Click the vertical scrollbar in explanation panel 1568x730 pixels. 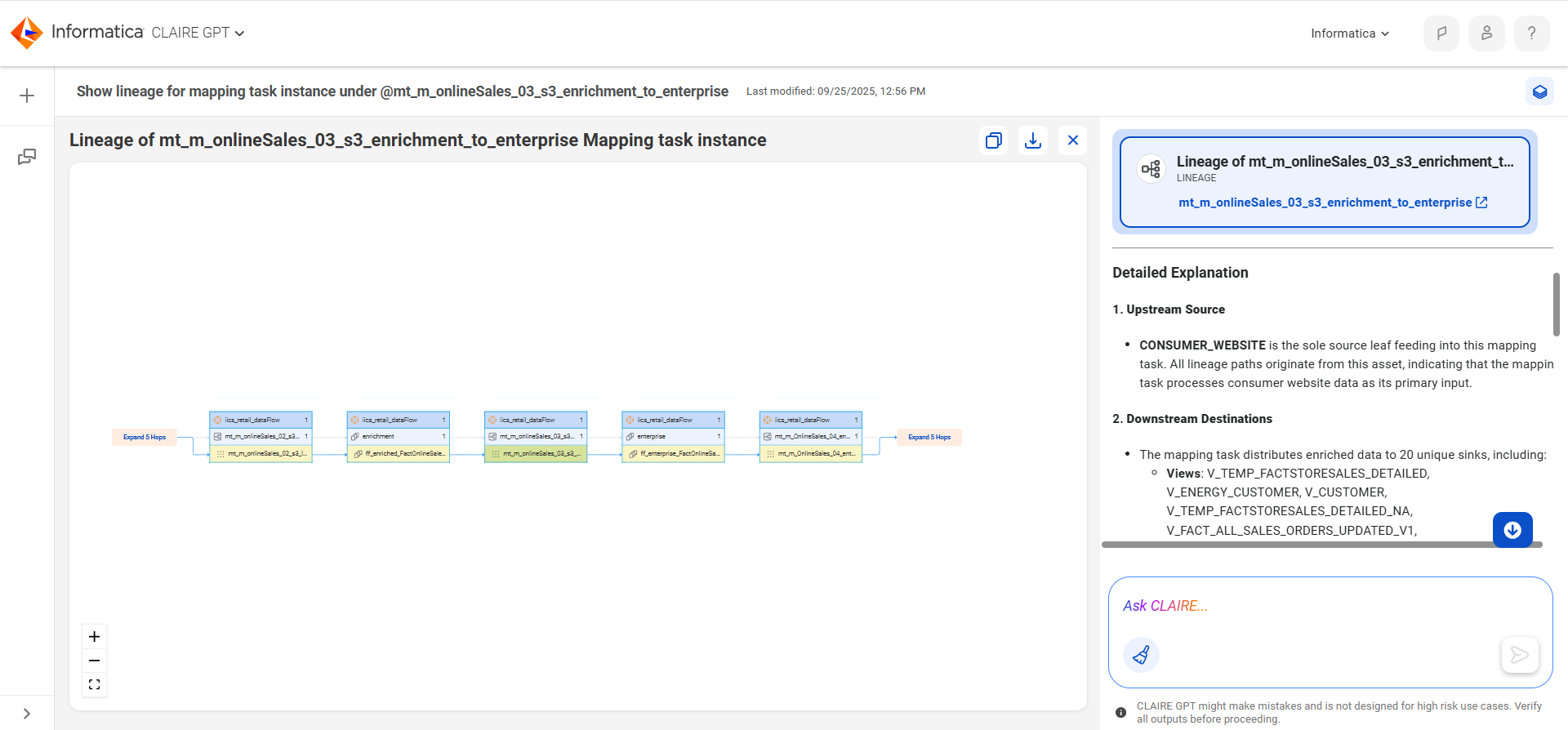(1556, 305)
